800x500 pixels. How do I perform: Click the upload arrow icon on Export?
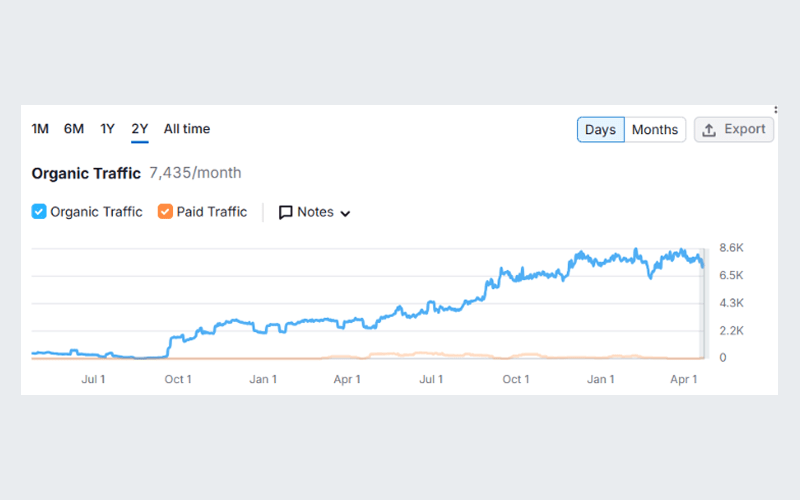click(x=709, y=130)
